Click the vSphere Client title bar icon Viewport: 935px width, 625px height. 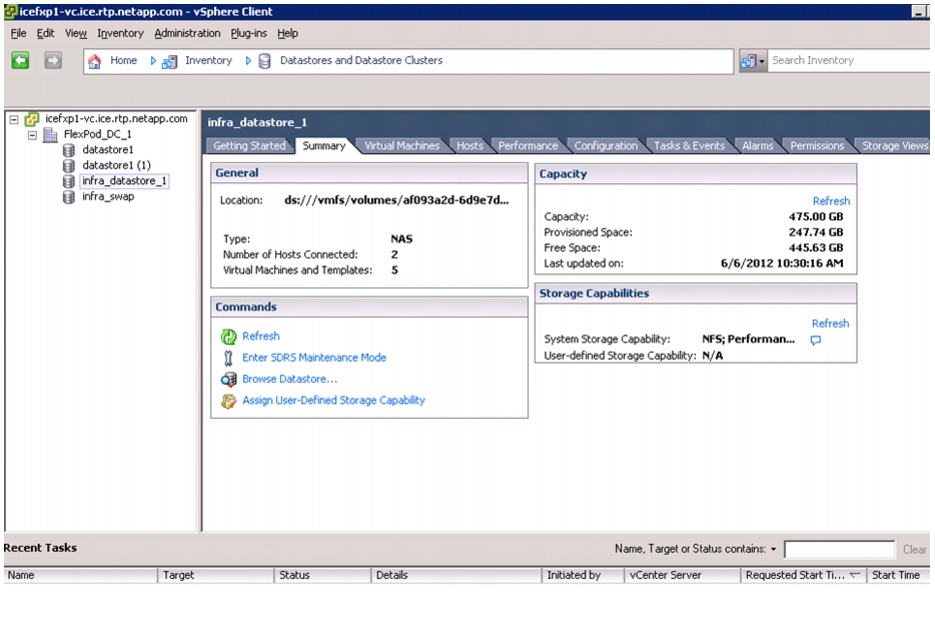click(10, 11)
